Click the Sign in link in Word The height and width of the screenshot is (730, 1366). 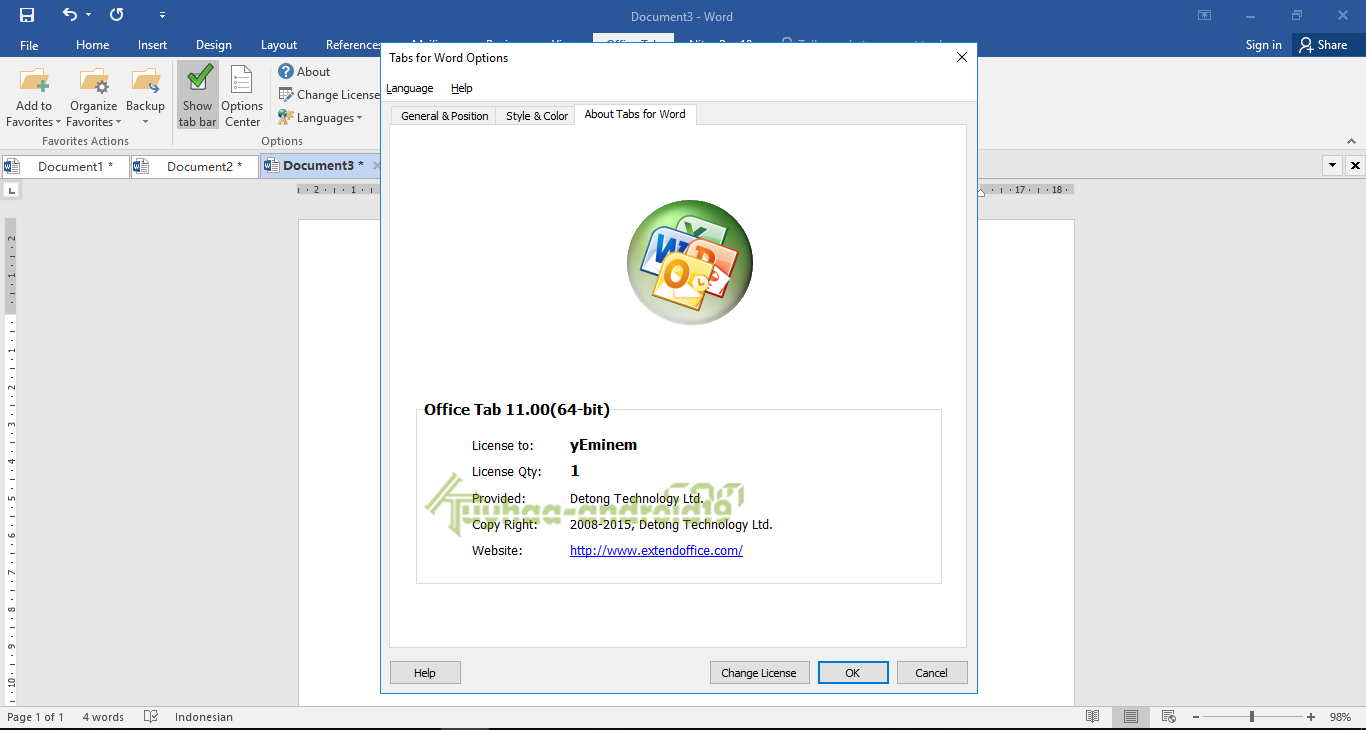pyautogui.click(x=1264, y=45)
